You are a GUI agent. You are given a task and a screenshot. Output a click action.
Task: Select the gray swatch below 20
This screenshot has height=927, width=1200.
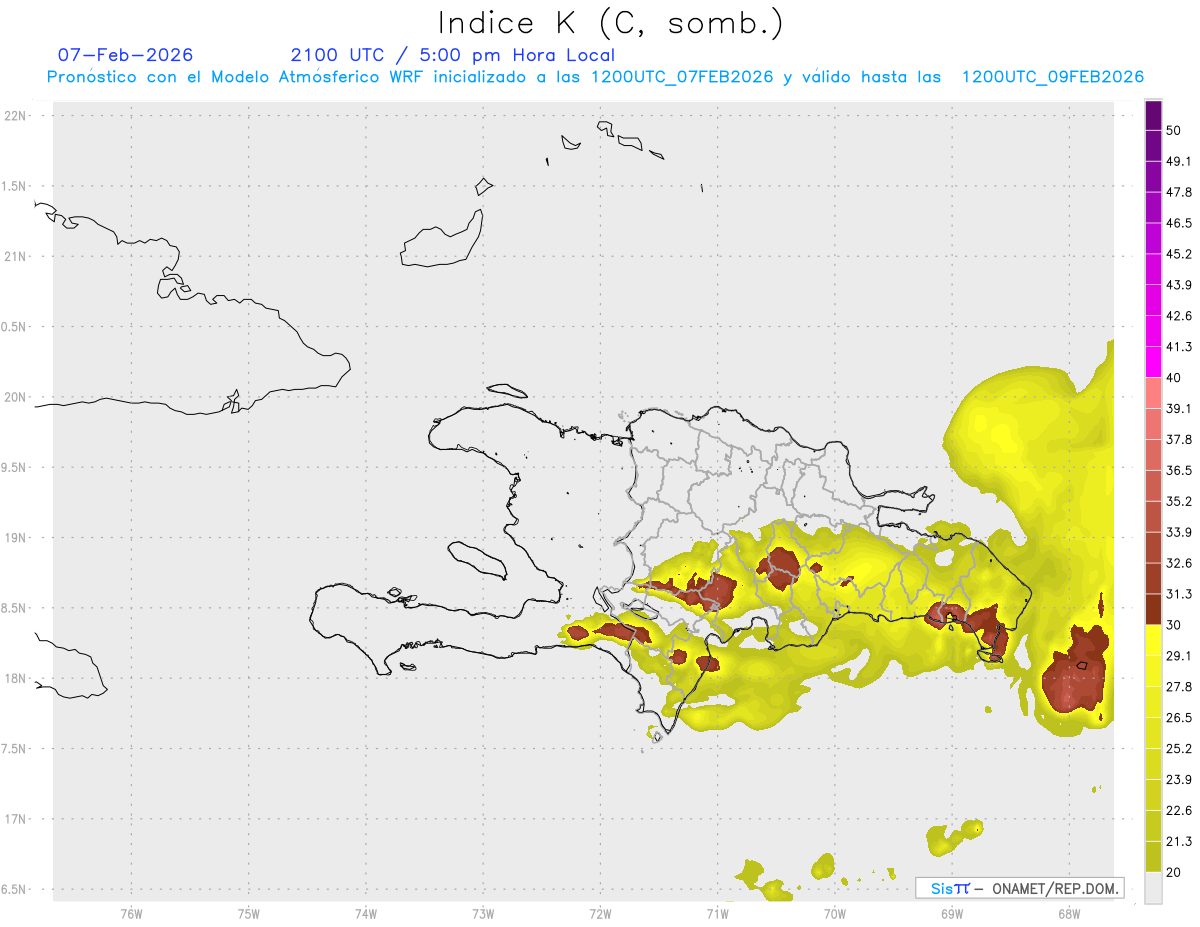1153,887
